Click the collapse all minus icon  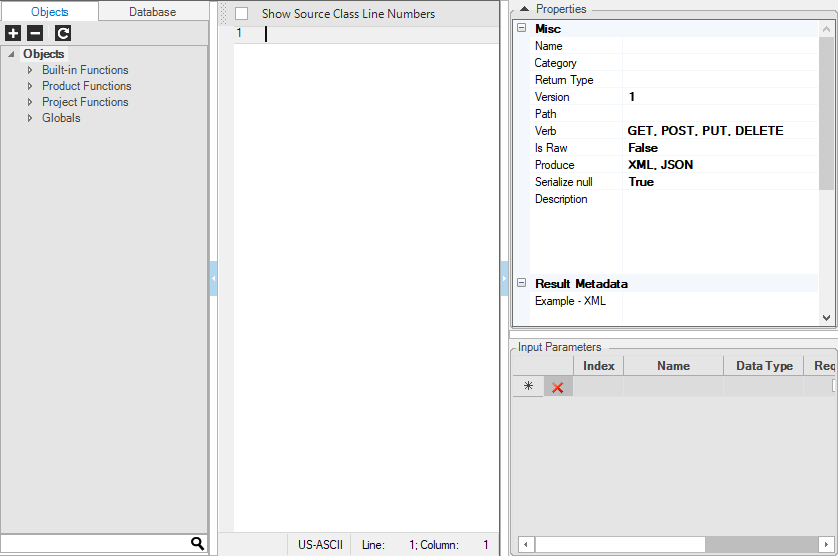[35, 33]
